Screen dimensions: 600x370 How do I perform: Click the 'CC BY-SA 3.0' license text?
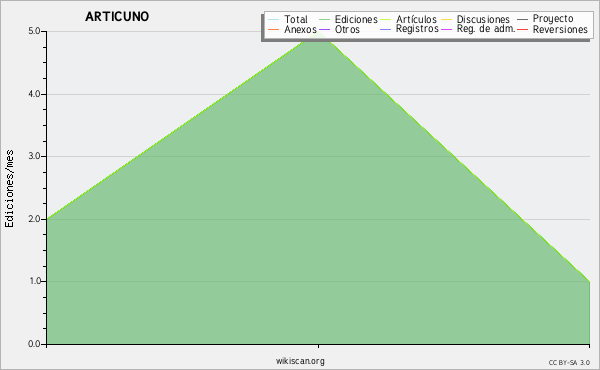[569, 363]
